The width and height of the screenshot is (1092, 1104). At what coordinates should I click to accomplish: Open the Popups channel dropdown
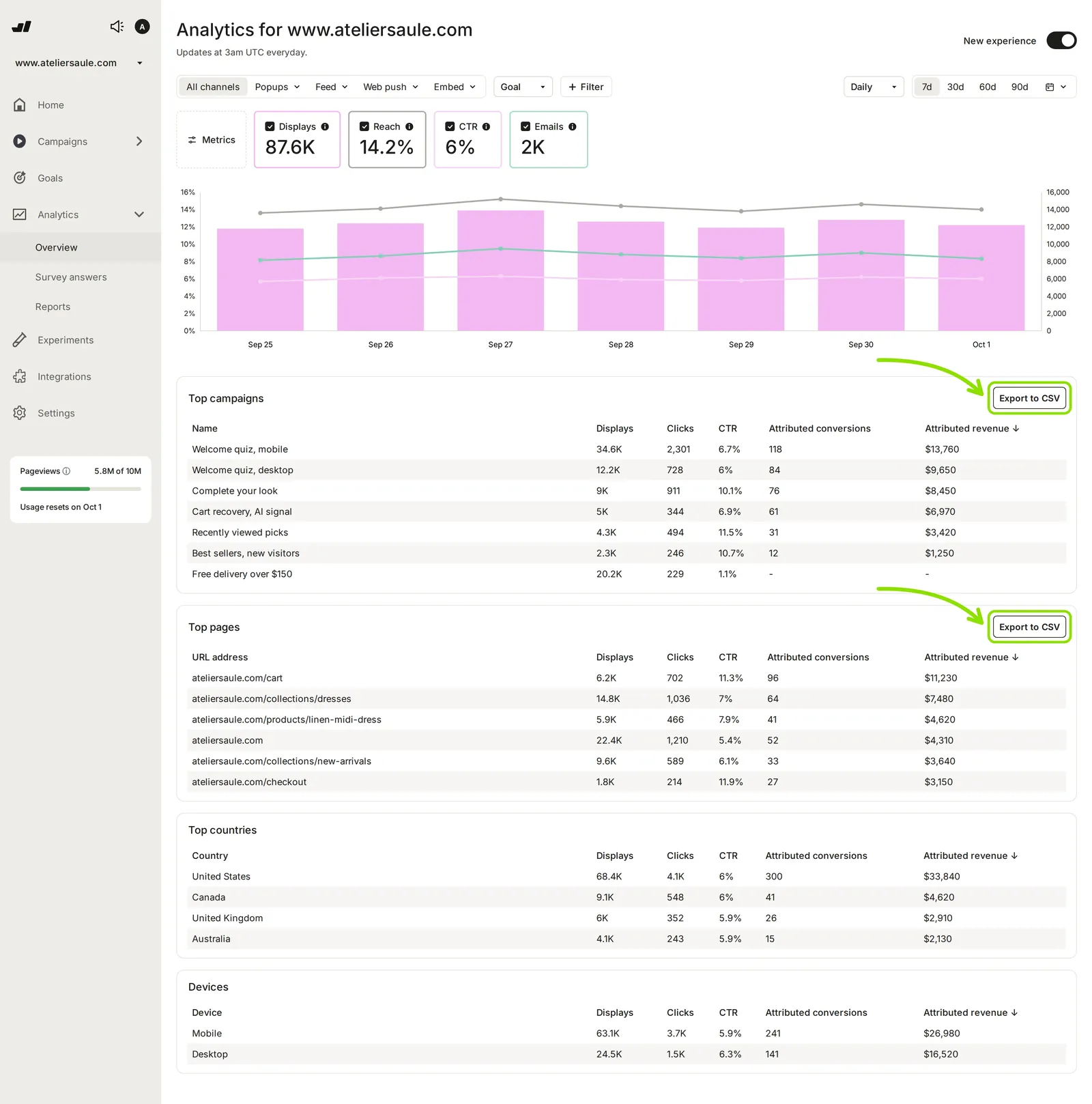coord(277,87)
